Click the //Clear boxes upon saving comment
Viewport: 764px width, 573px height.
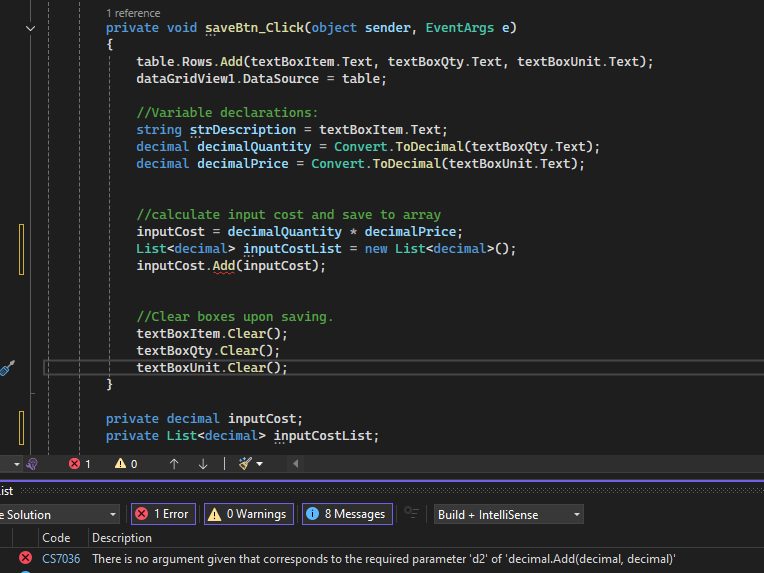click(235, 317)
